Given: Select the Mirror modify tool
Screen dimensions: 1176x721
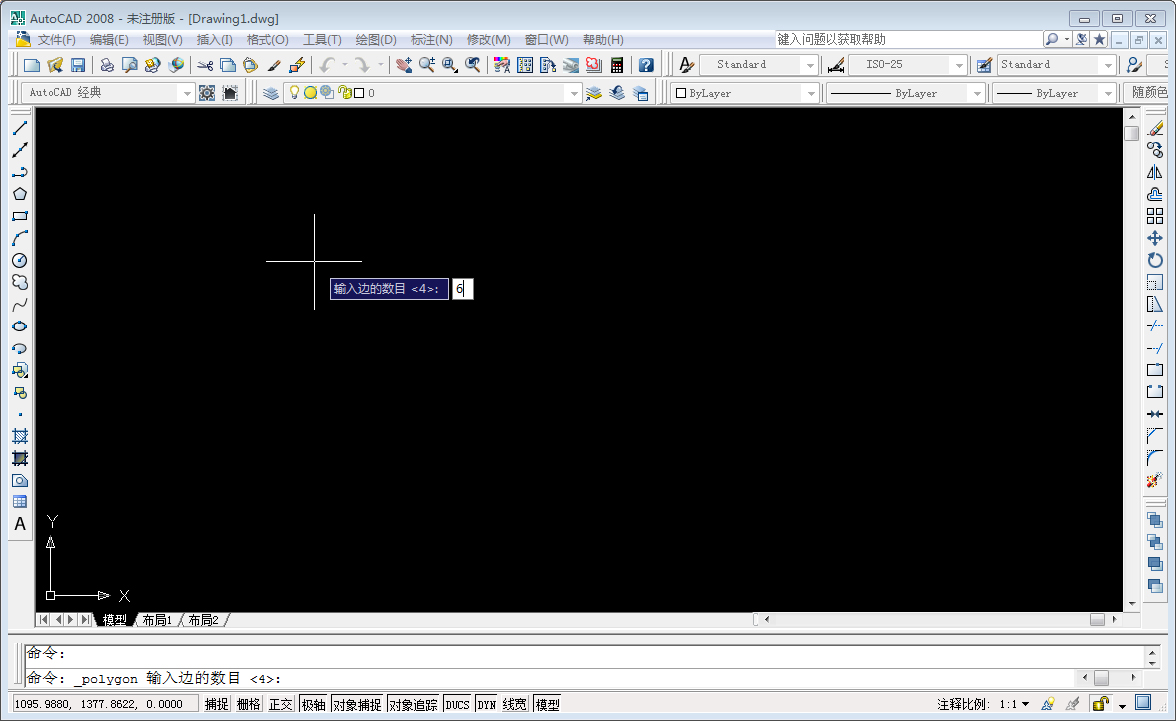Looking at the screenshot, I should [1155, 172].
